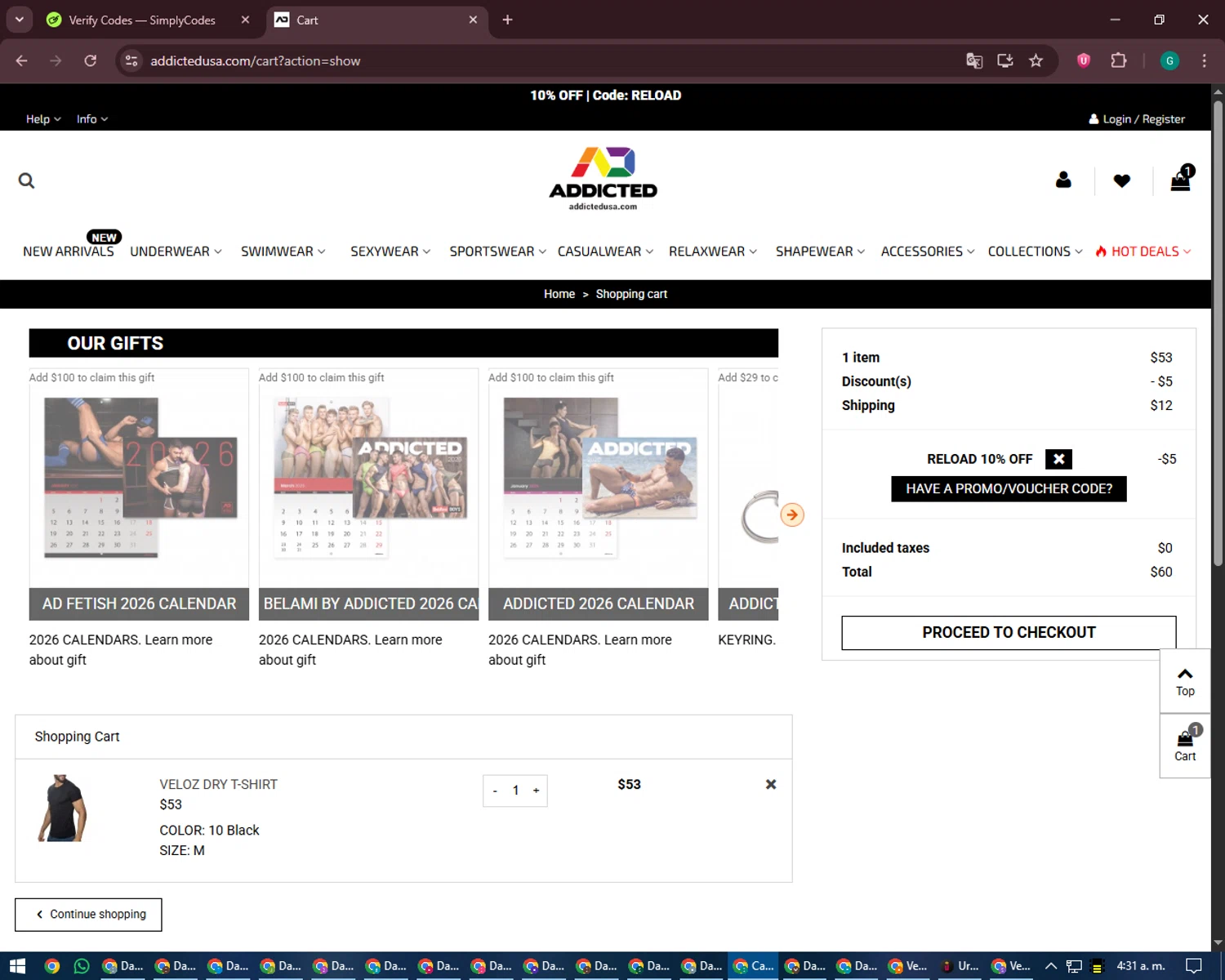The width and height of the screenshot is (1225, 980).
Task: Open the tab search dropdown arrow
Action: point(19,20)
